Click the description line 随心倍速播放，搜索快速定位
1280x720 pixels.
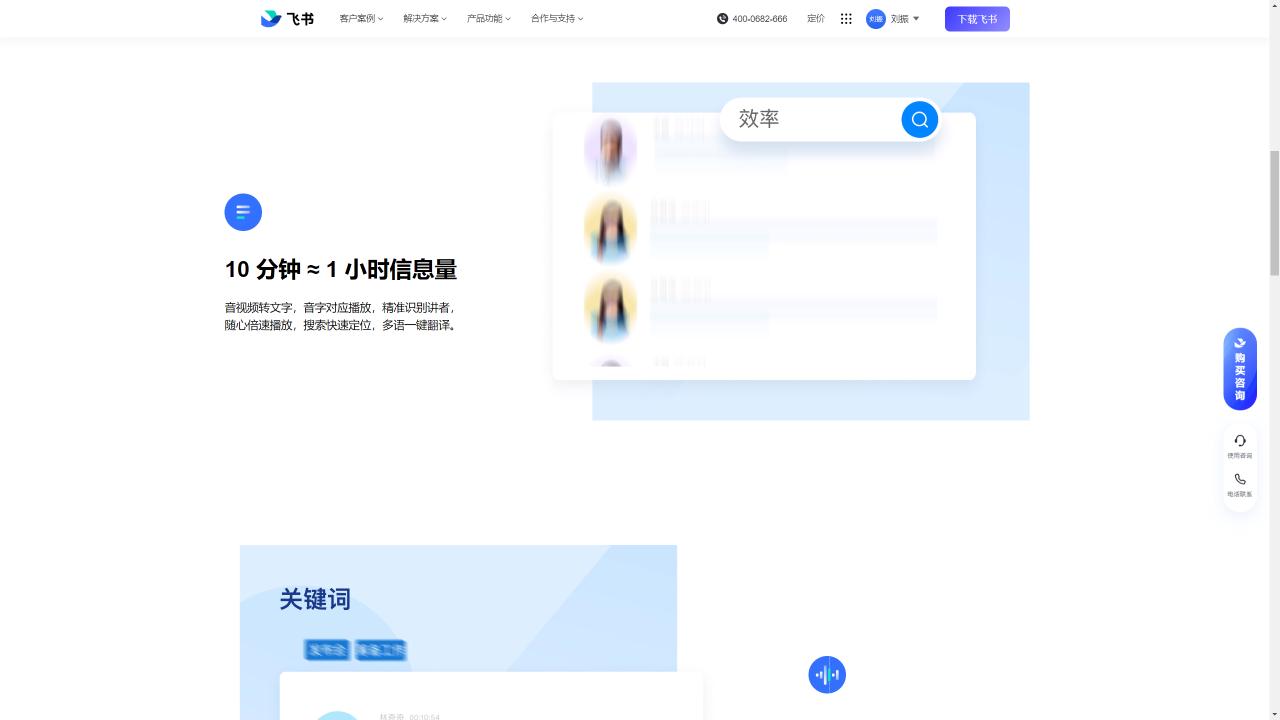tap(341, 325)
